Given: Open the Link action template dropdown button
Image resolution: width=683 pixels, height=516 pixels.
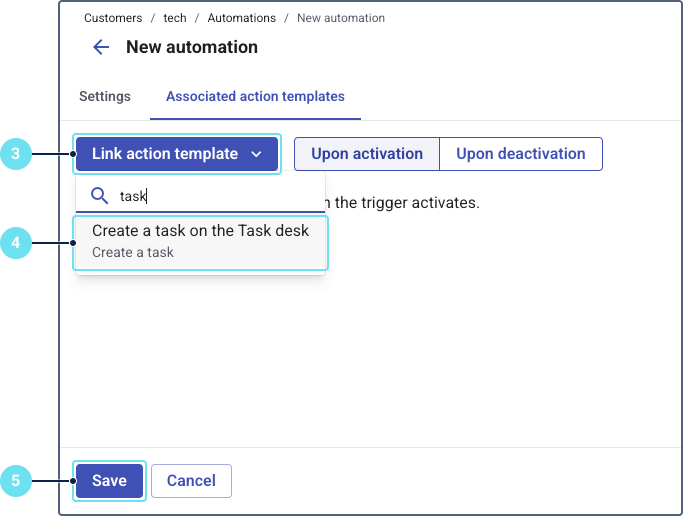Looking at the screenshot, I should click(x=166, y=154).
